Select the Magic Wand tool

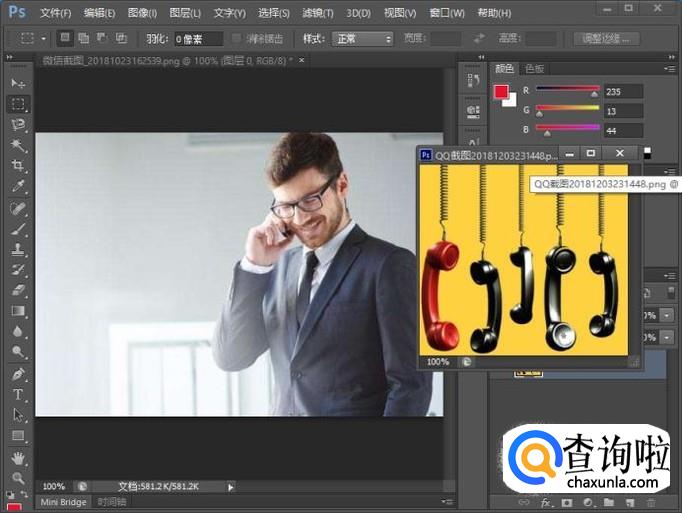click(18, 145)
